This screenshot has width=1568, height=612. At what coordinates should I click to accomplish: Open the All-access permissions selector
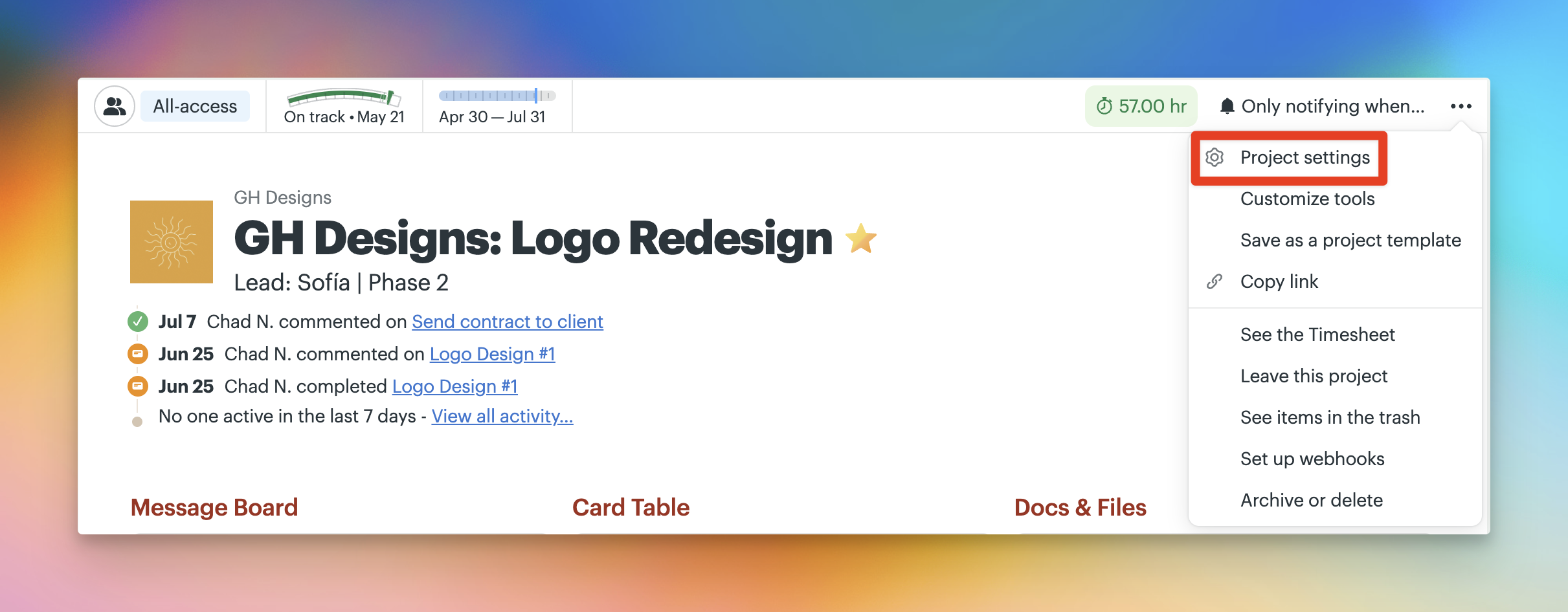195,106
